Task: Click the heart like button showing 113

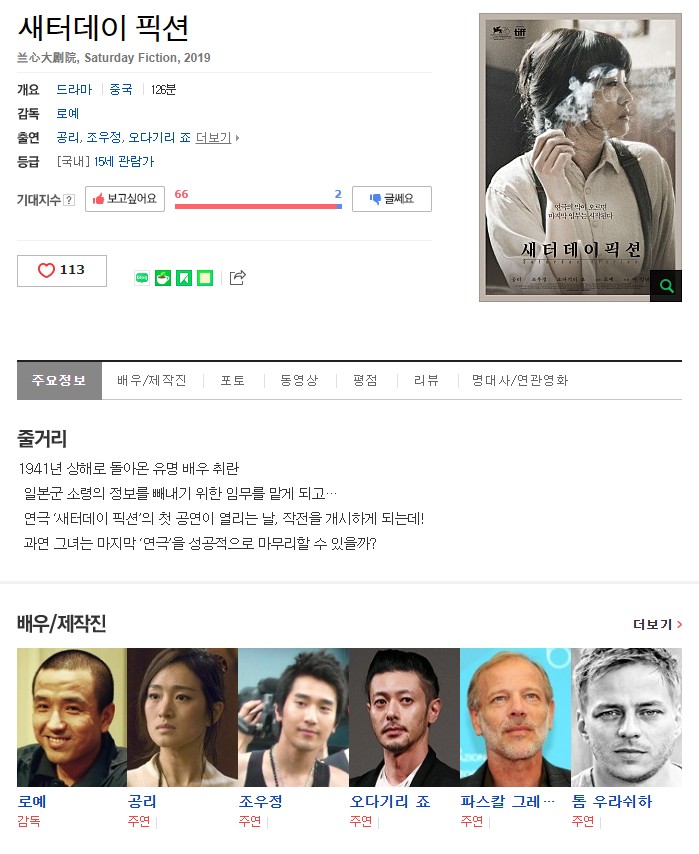Action: tap(62, 271)
